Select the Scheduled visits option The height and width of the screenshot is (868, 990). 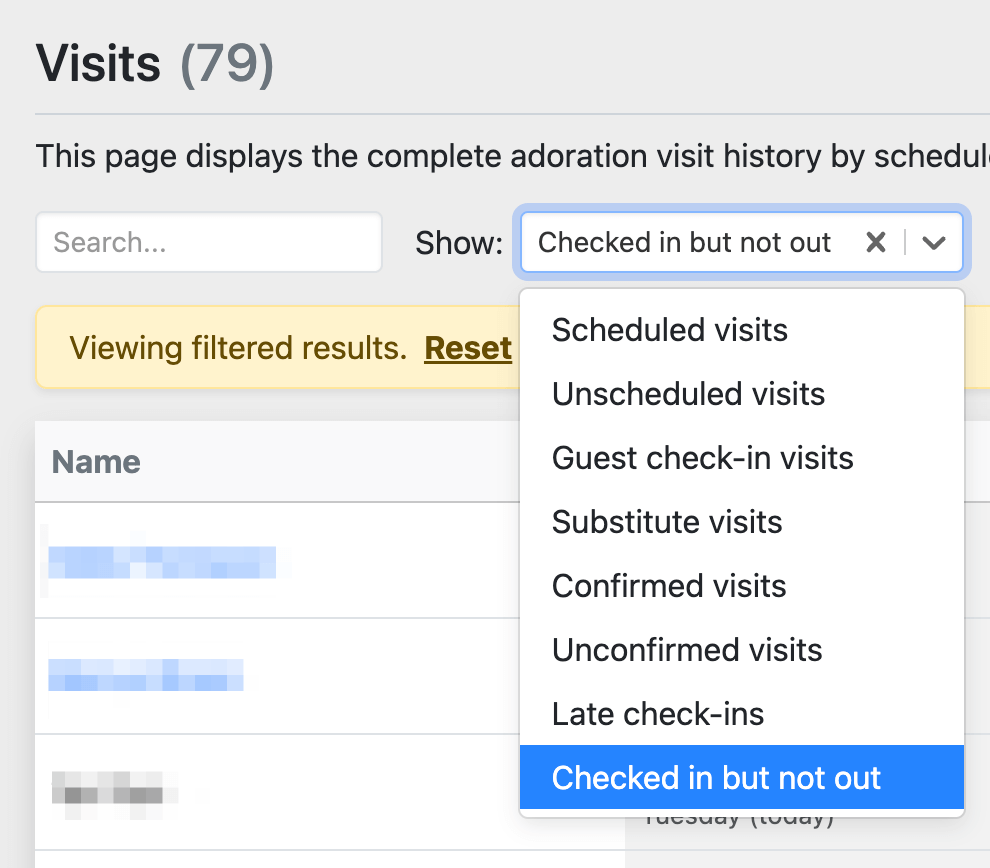tap(669, 330)
